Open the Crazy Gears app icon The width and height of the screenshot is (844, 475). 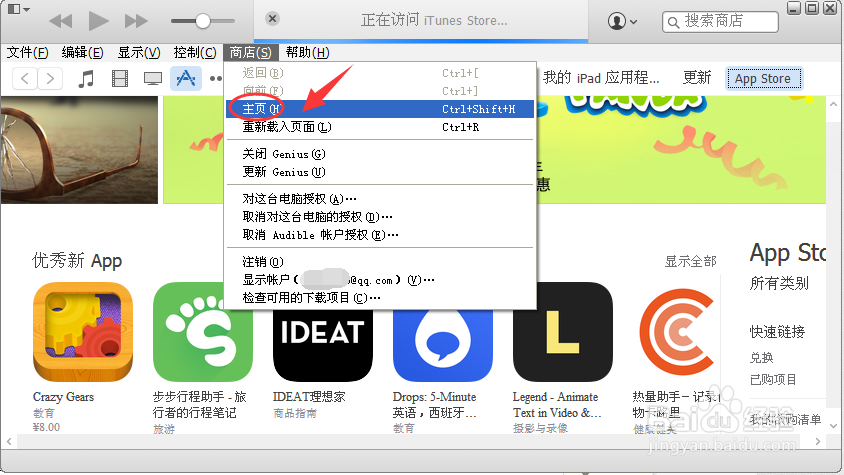[83, 332]
